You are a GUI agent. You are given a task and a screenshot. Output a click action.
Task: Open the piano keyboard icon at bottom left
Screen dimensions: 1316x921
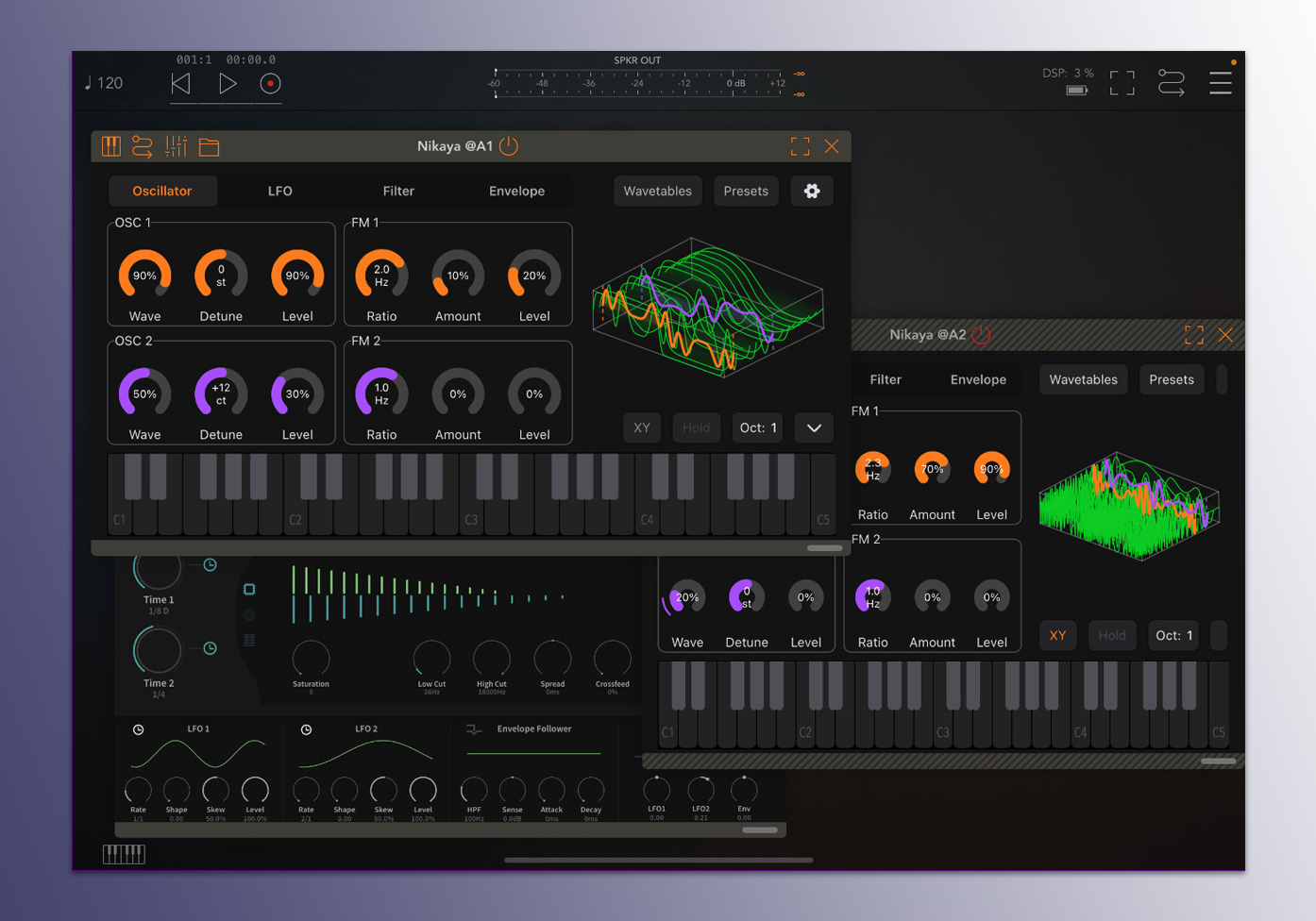(x=124, y=854)
